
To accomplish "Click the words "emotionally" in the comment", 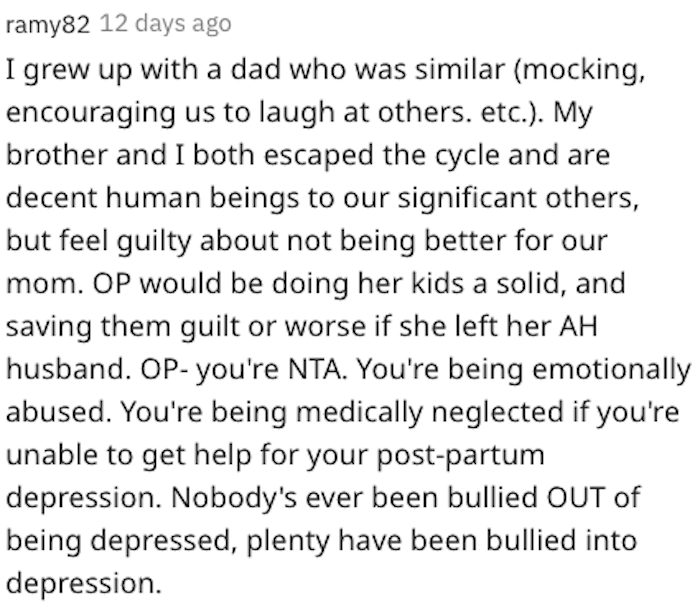I will tap(612, 371).
